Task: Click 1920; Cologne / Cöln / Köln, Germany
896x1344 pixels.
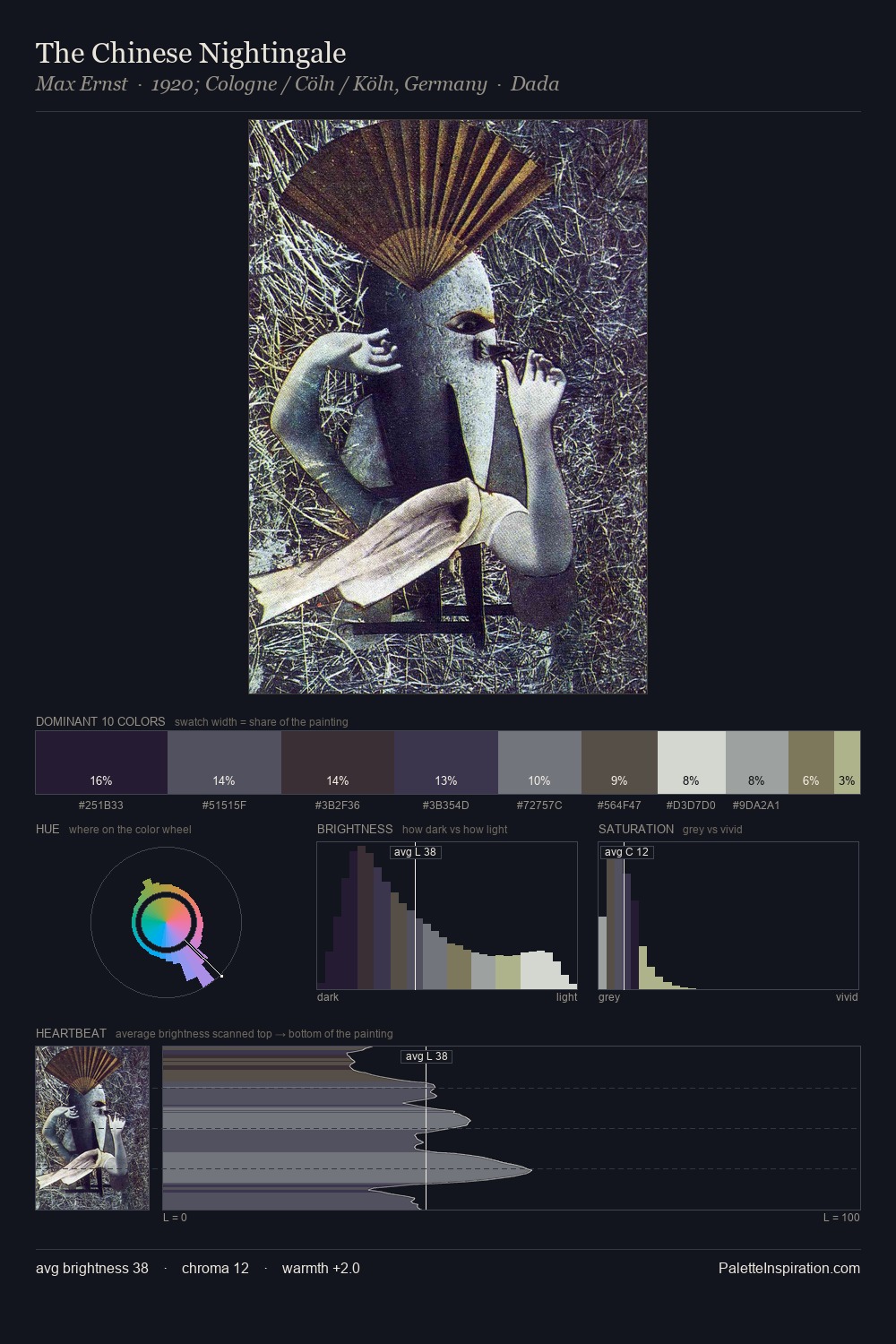Action: tap(319, 84)
